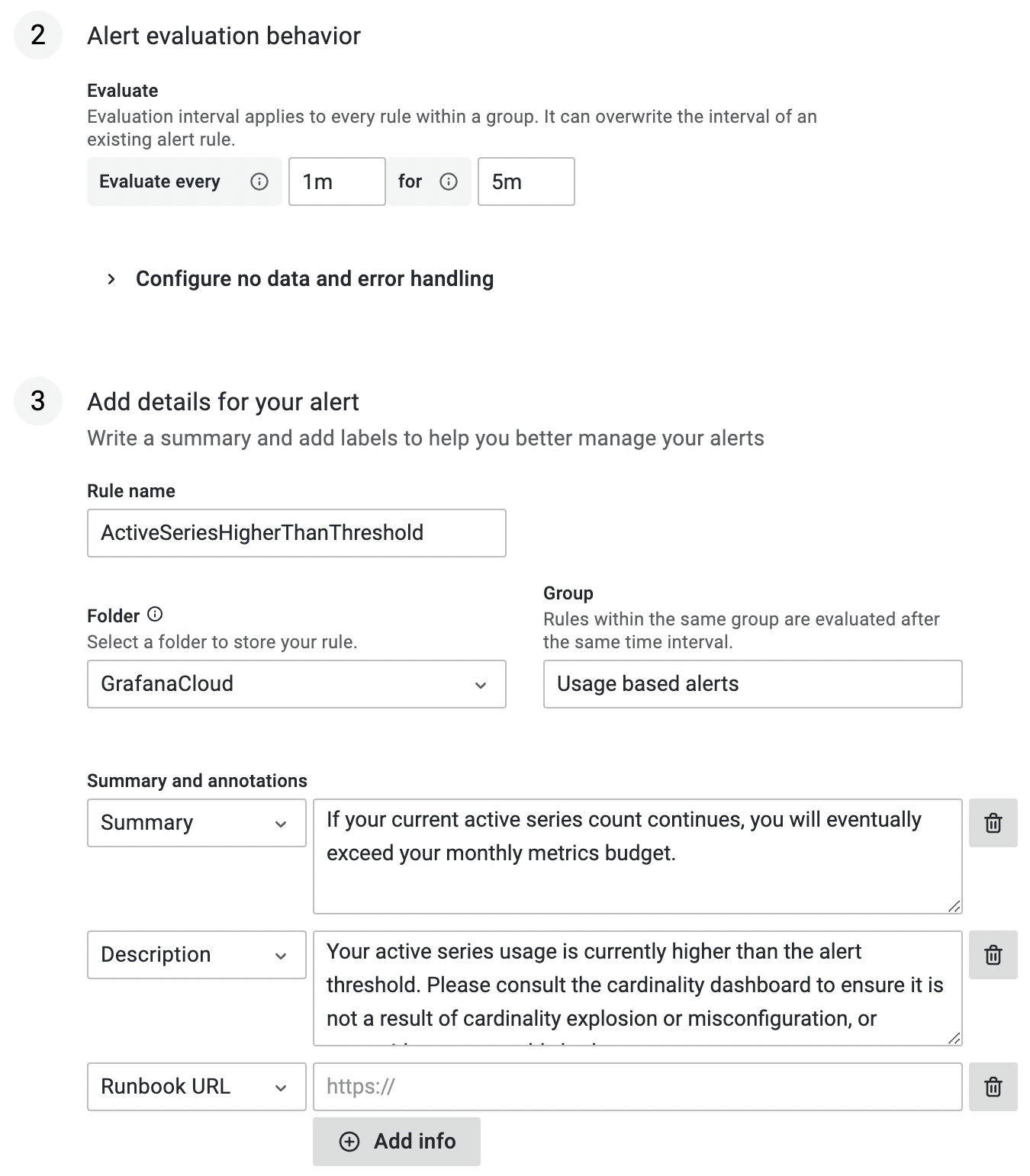The width and height of the screenshot is (1030, 1176).
Task: Click the Add info button
Action: point(397,1142)
